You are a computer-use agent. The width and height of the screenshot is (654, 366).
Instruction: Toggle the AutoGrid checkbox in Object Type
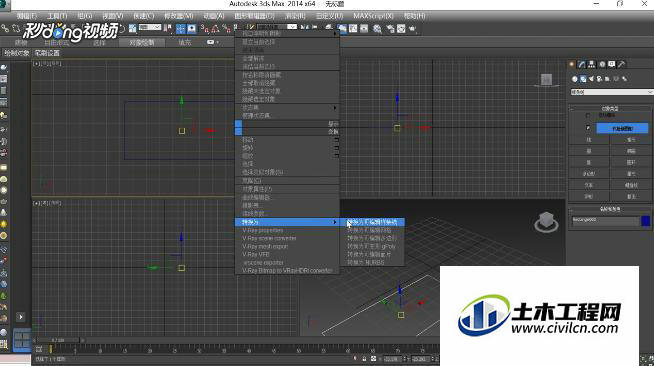588,115
